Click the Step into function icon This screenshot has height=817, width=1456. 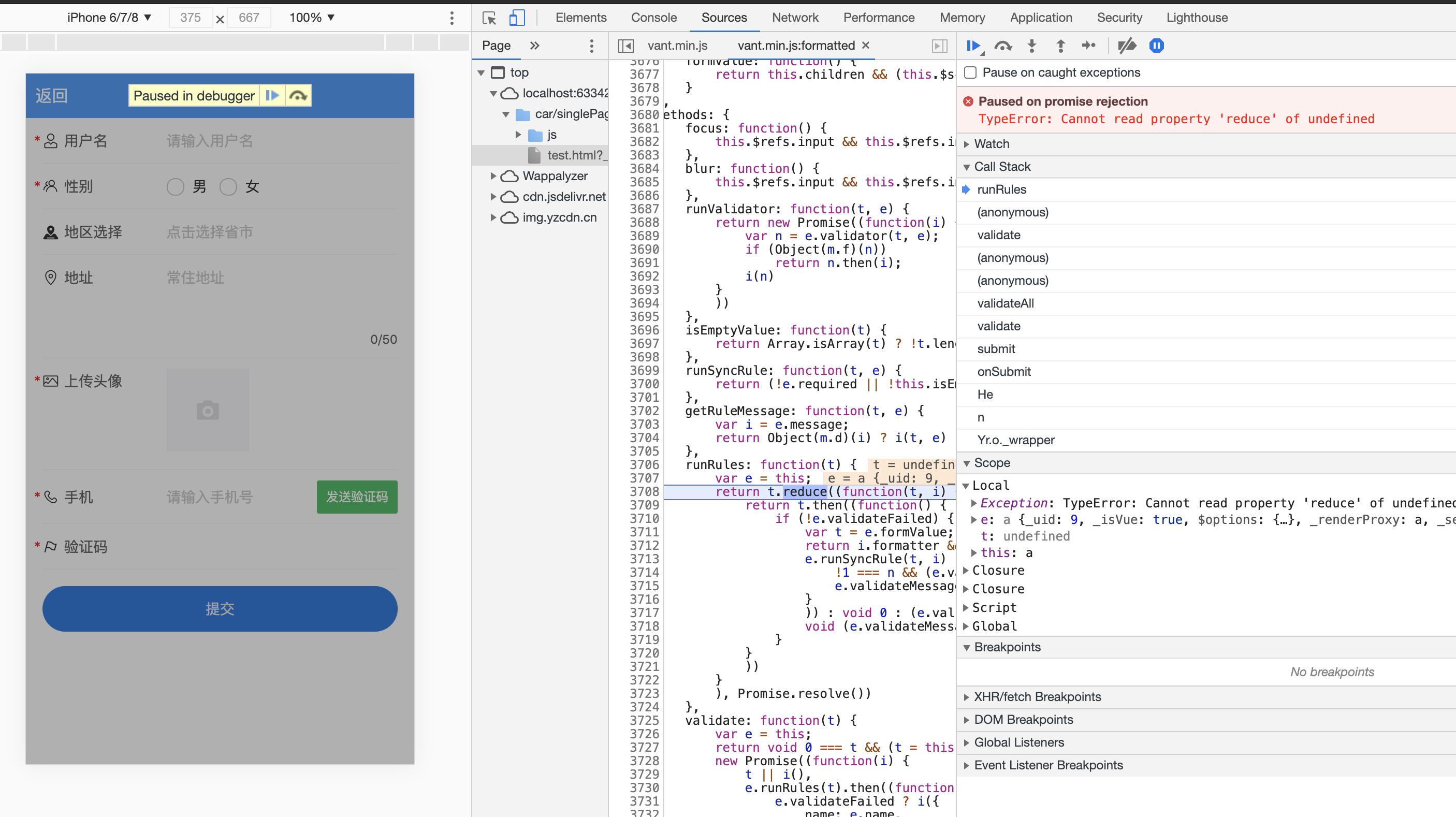tap(1031, 46)
